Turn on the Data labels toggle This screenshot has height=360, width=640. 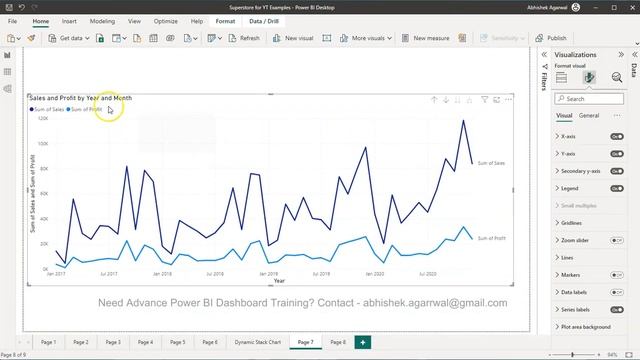tap(617, 292)
